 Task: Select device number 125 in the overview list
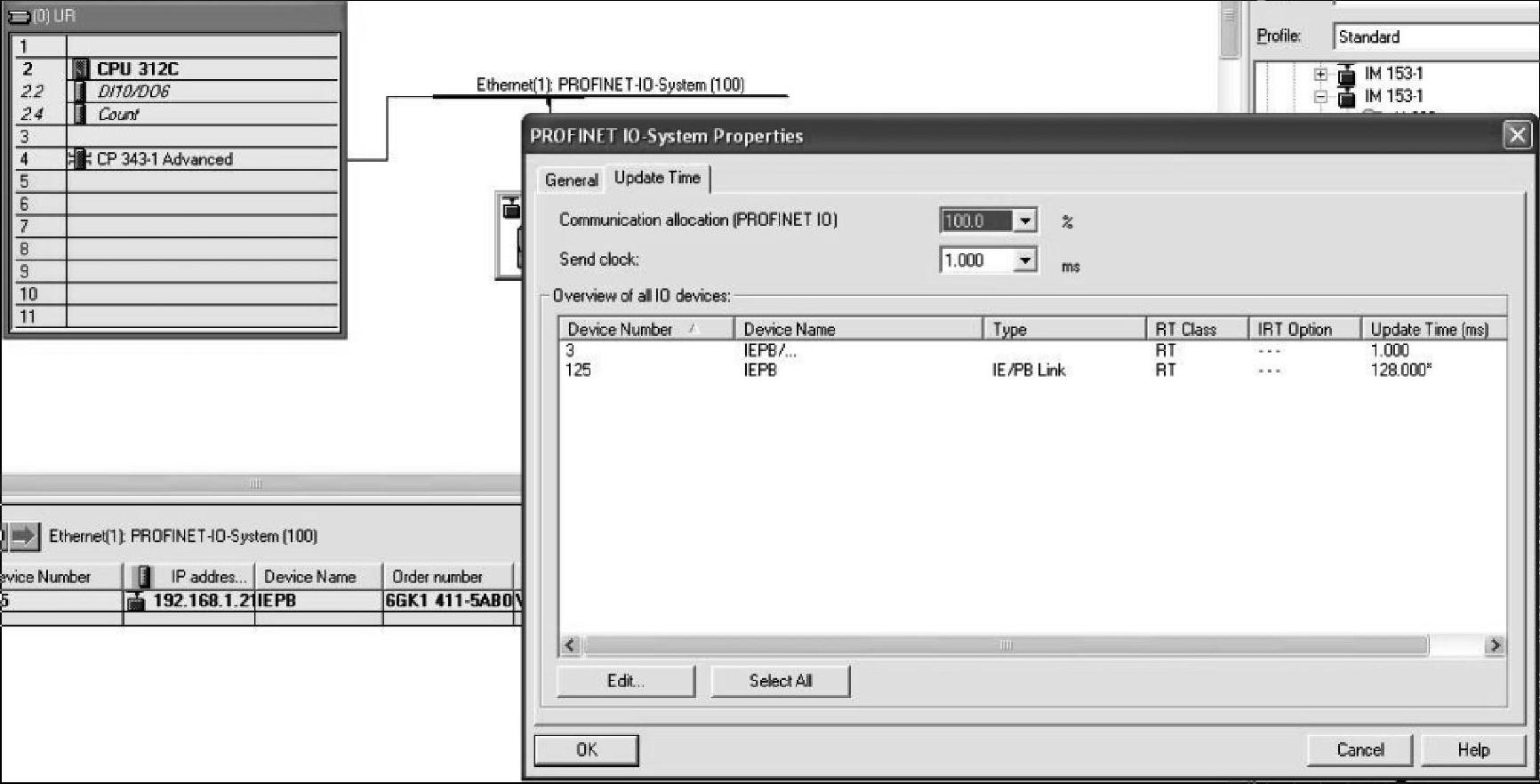point(1032,370)
